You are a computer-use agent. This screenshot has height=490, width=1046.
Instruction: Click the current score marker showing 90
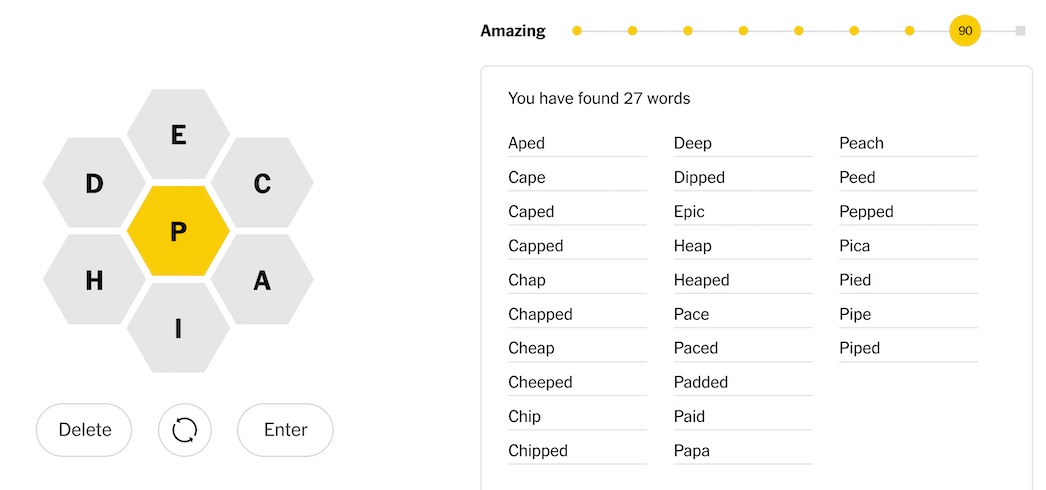[965, 31]
